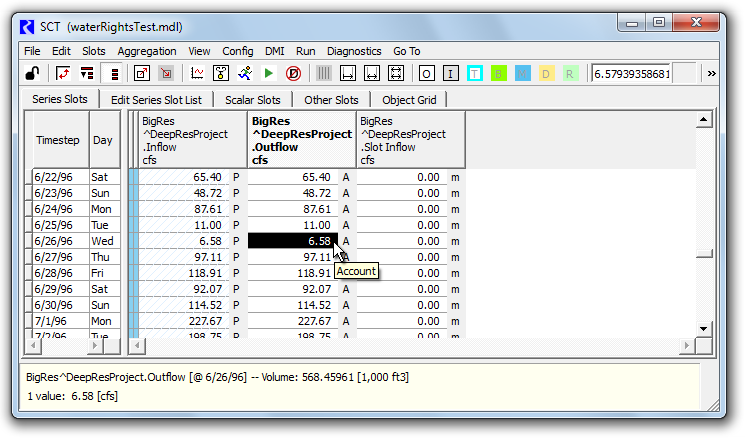The image size is (745, 438).
Task: Open the Slots menu
Action: (x=94, y=51)
